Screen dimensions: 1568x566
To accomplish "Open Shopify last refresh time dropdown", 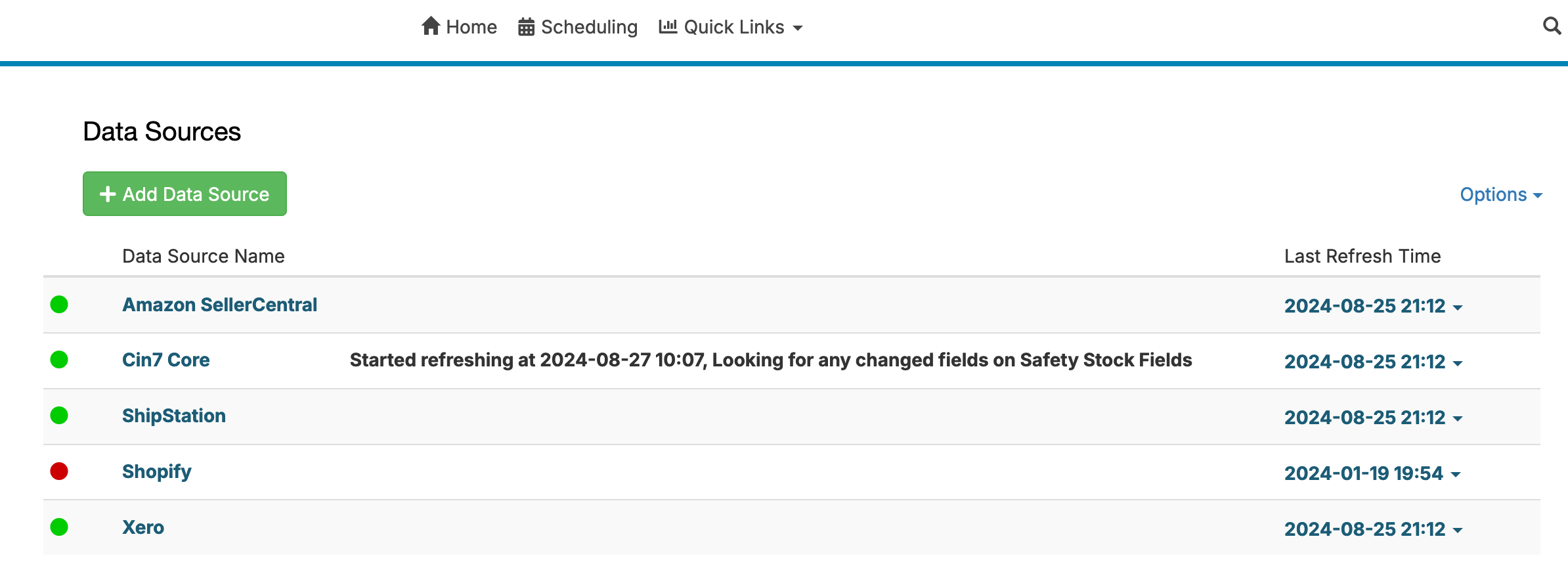I will [1372, 473].
